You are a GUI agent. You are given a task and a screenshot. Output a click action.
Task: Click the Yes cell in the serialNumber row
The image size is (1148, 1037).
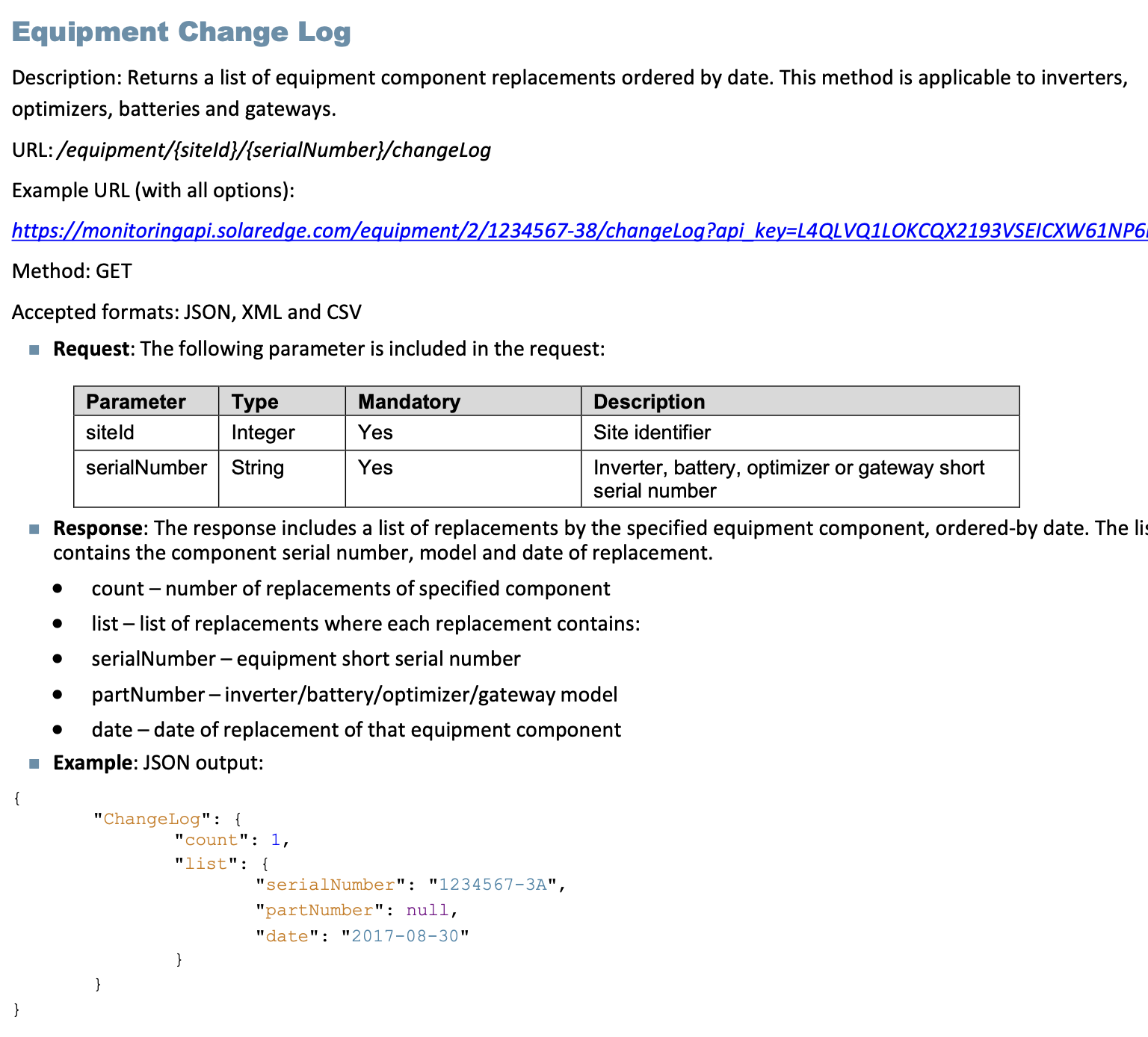[375, 468]
